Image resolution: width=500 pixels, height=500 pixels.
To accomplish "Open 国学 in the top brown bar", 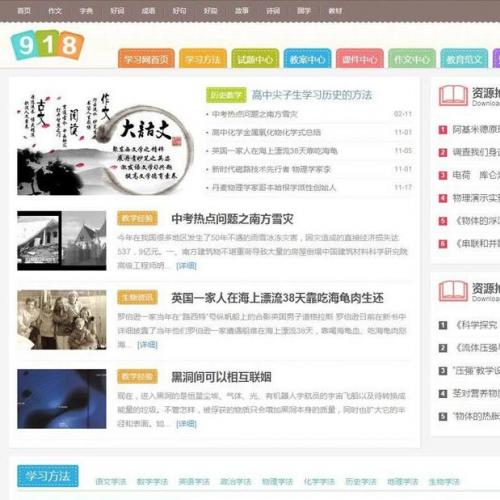I will coord(304,11).
